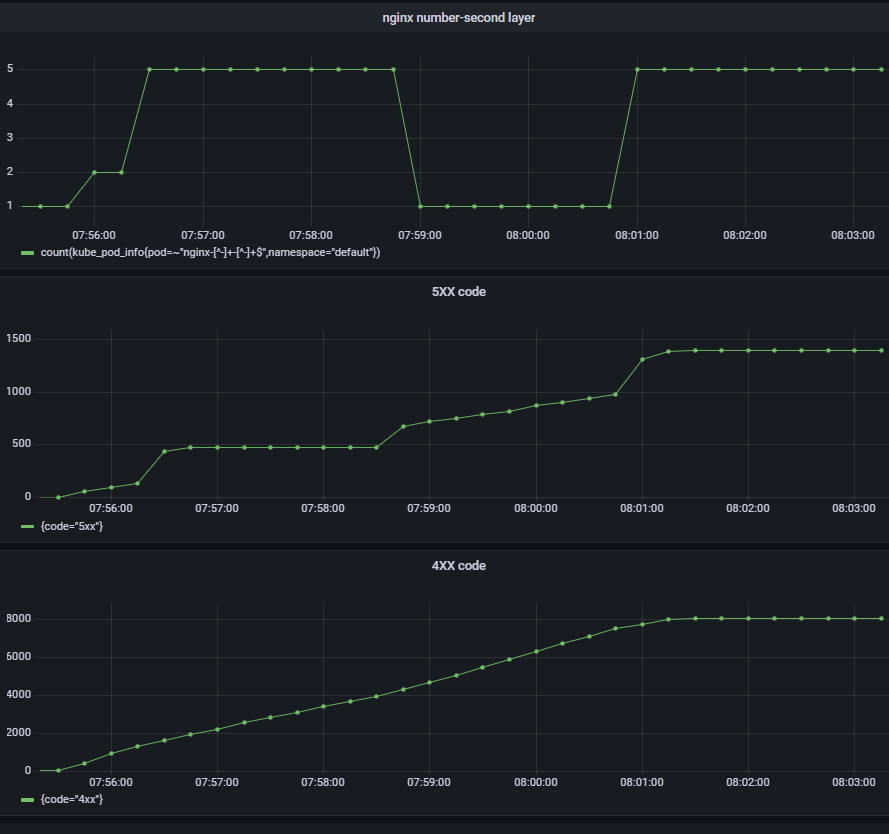Image resolution: width=889 pixels, height=834 pixels.
Task: Click nginx graph point at 07:59:00 with value 1
Action: 420,206
